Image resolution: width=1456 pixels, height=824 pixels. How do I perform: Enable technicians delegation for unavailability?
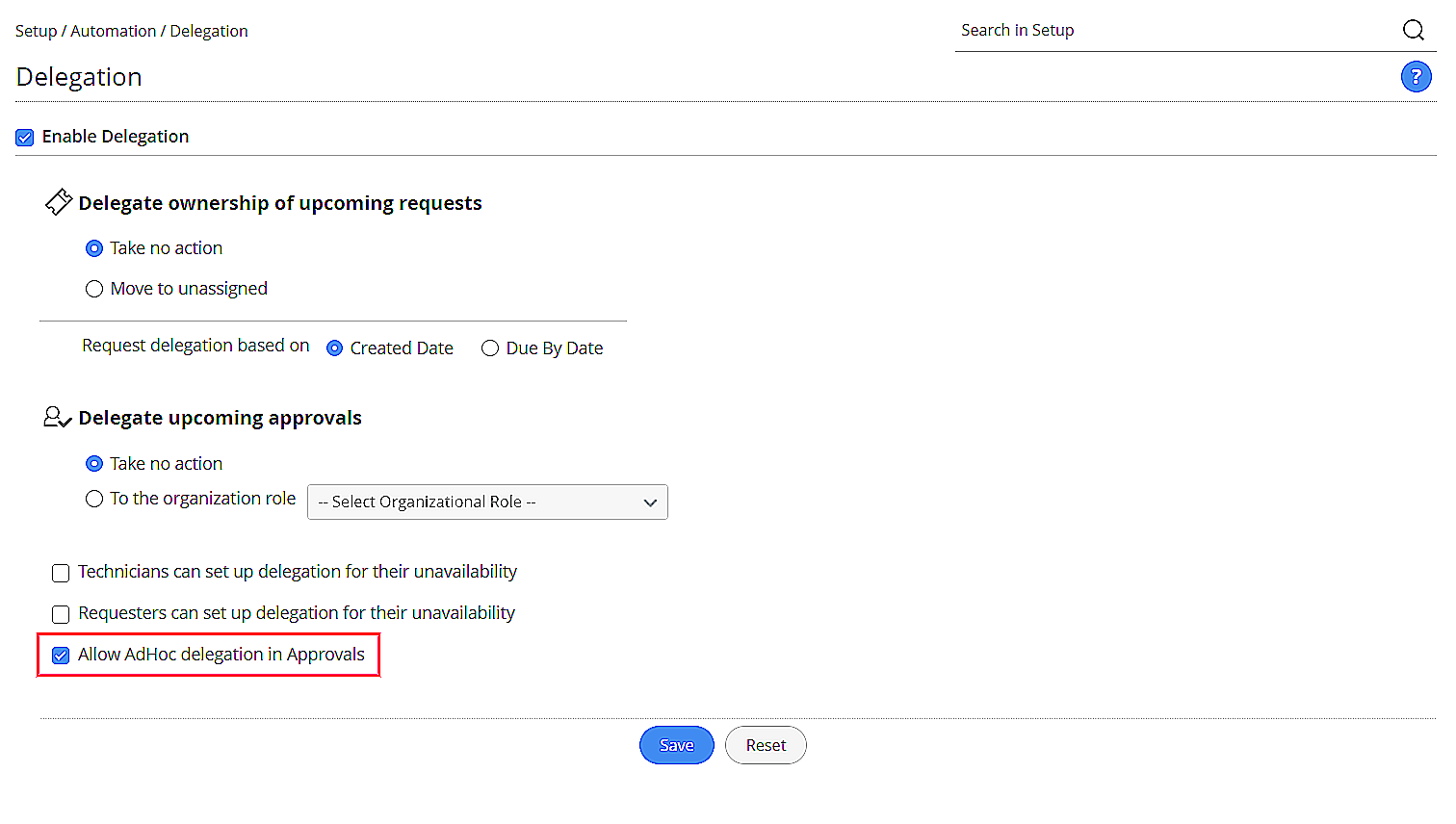[x=61, y=574]
